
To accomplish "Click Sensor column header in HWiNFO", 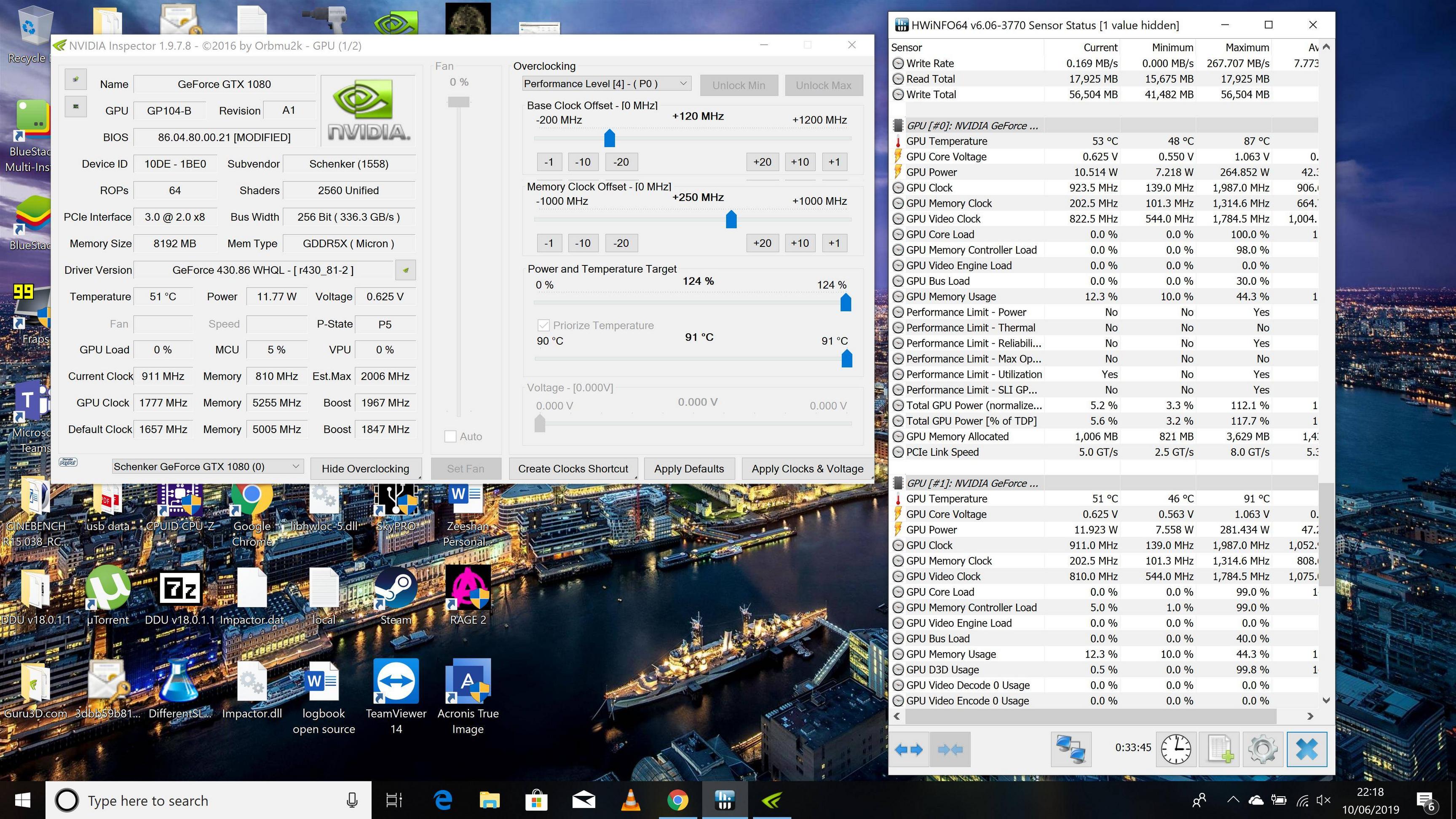I will pyautogui.click(x=968, y=48).
